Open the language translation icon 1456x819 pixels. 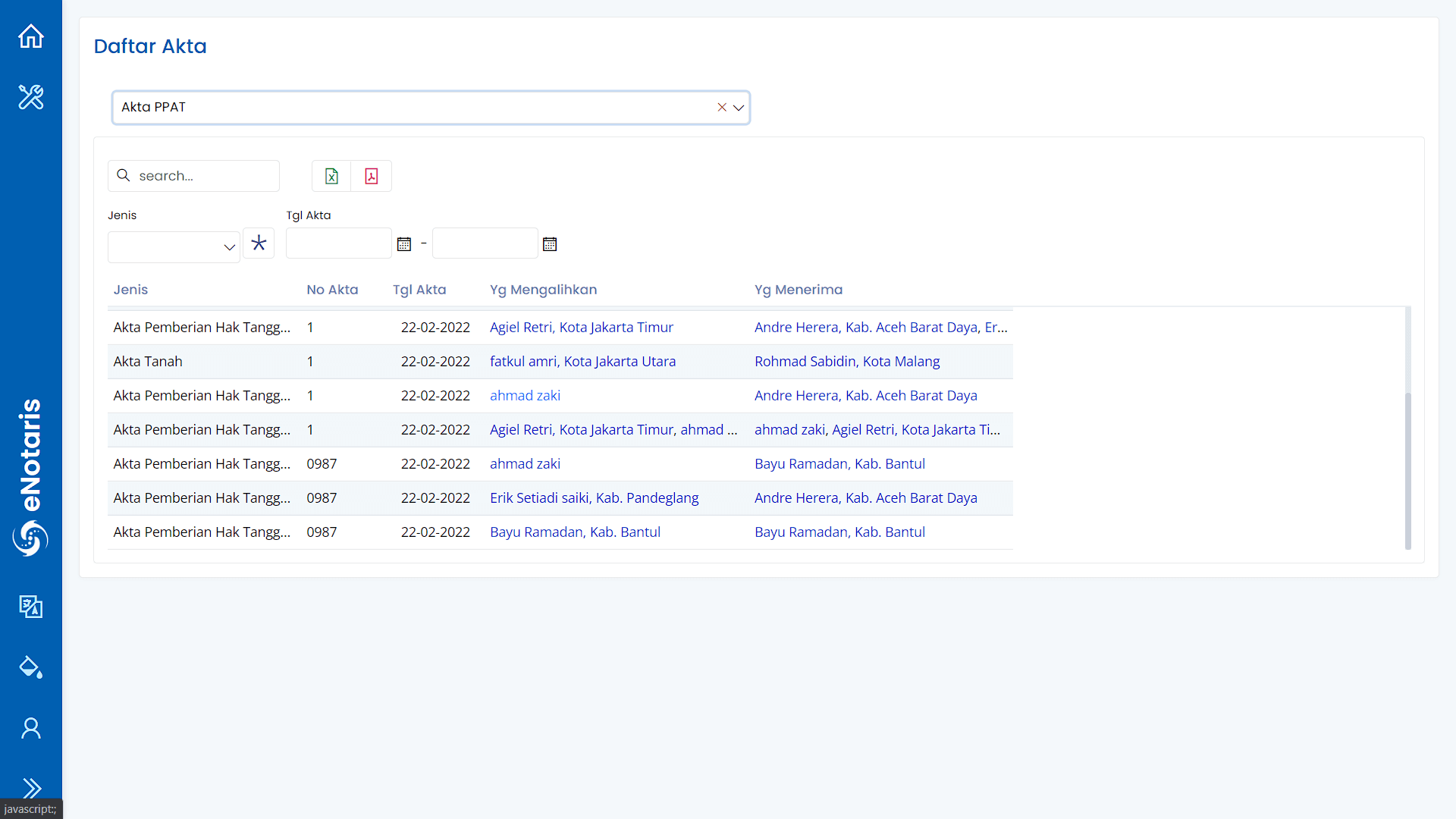[31, 606]
